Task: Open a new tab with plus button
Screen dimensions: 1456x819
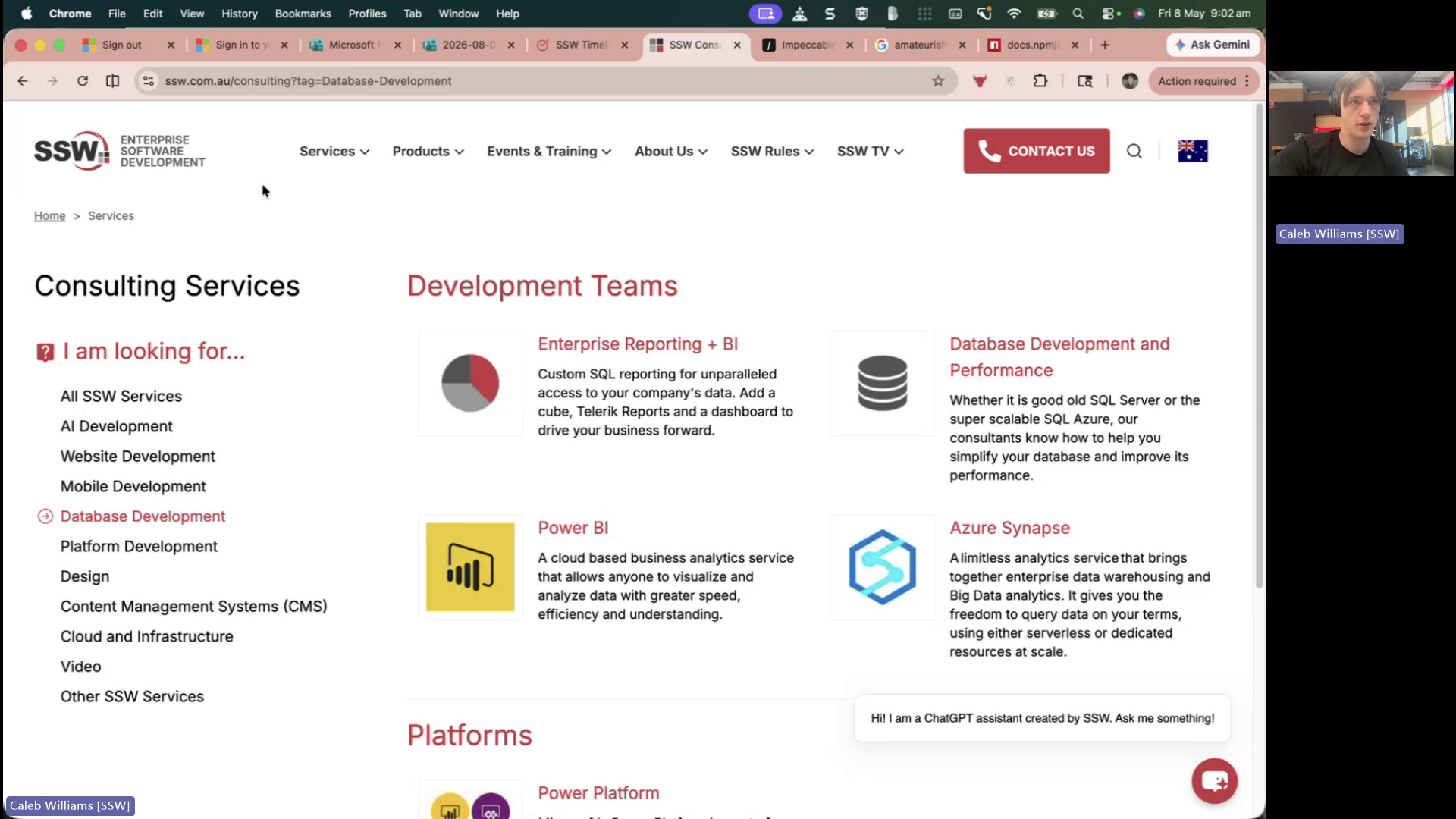Action: [x=1105, y=45]
